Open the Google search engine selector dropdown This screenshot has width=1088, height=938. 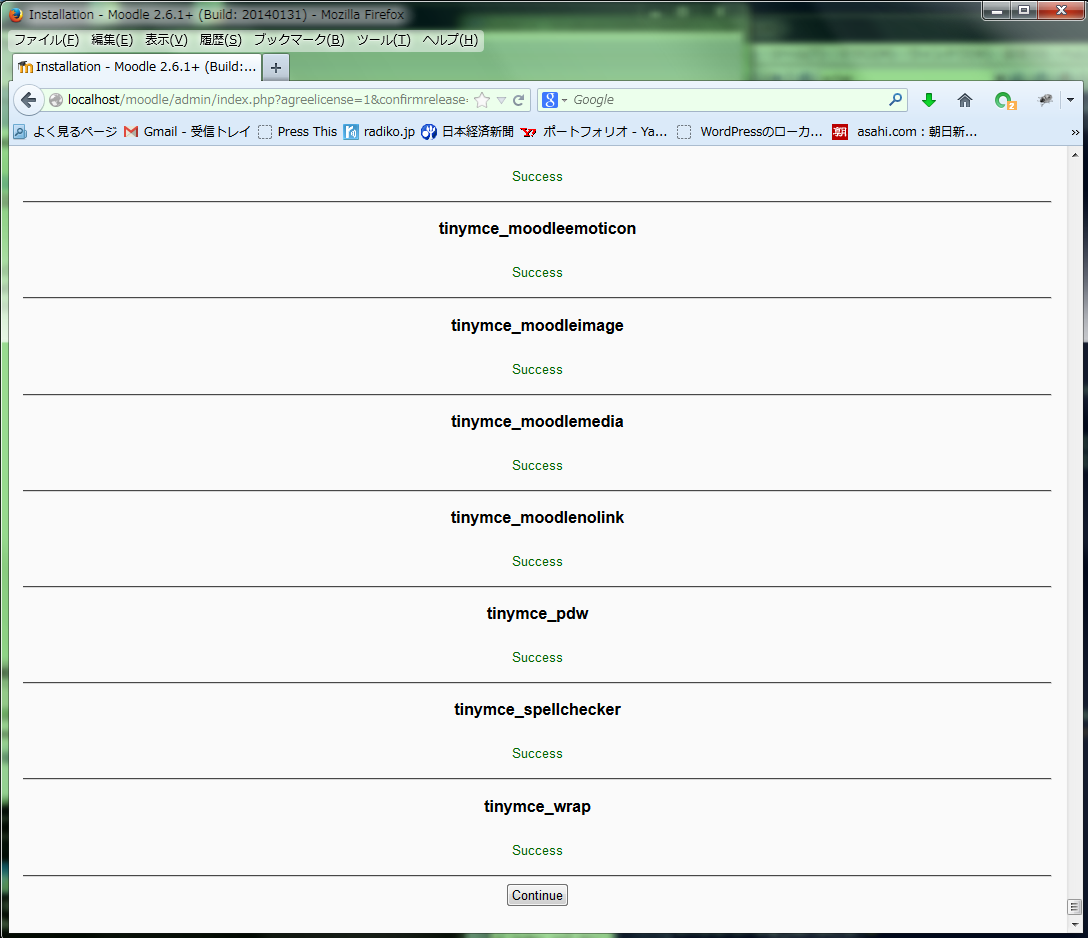555,100
